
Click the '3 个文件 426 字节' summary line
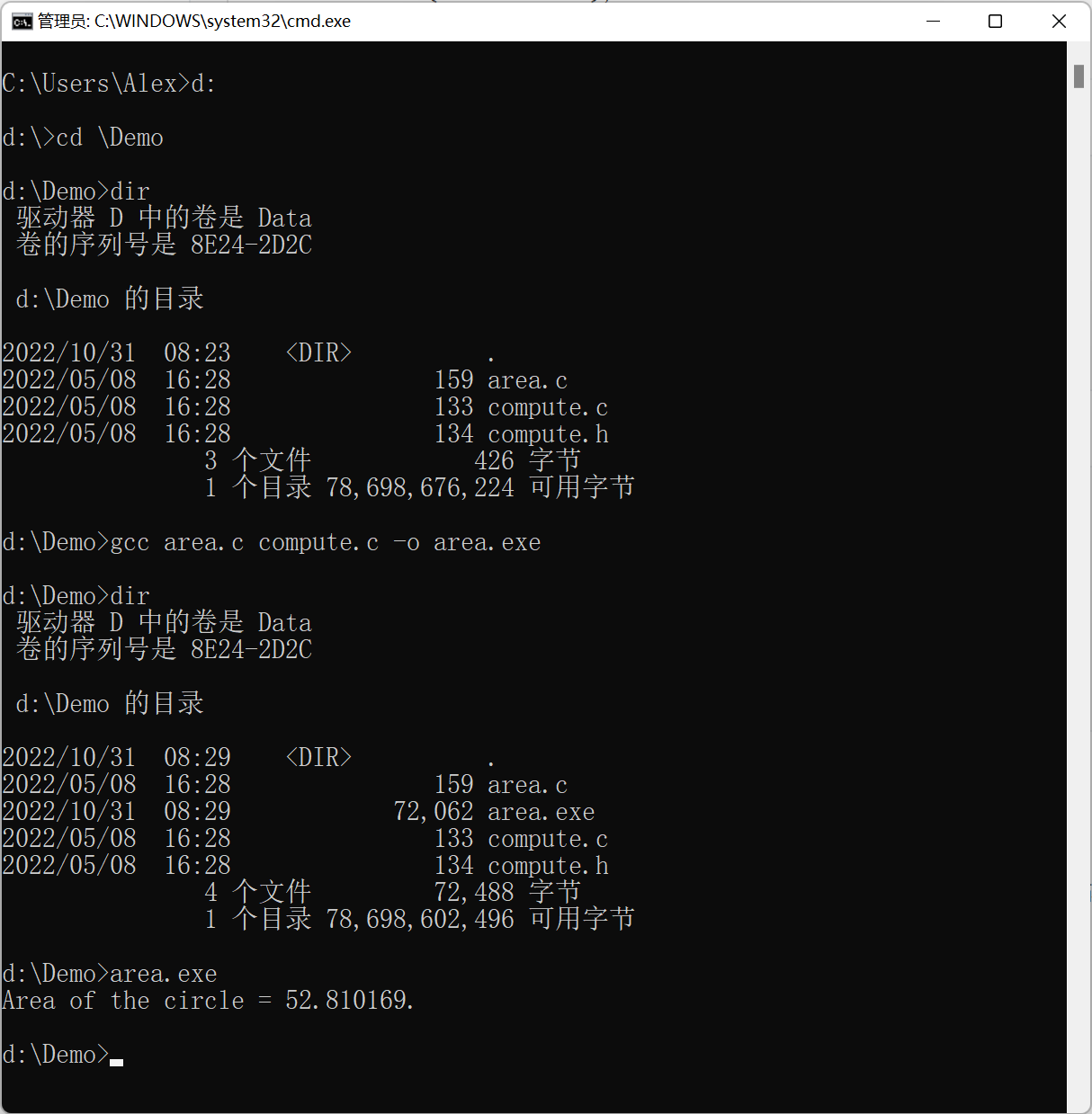click(392, 461)
